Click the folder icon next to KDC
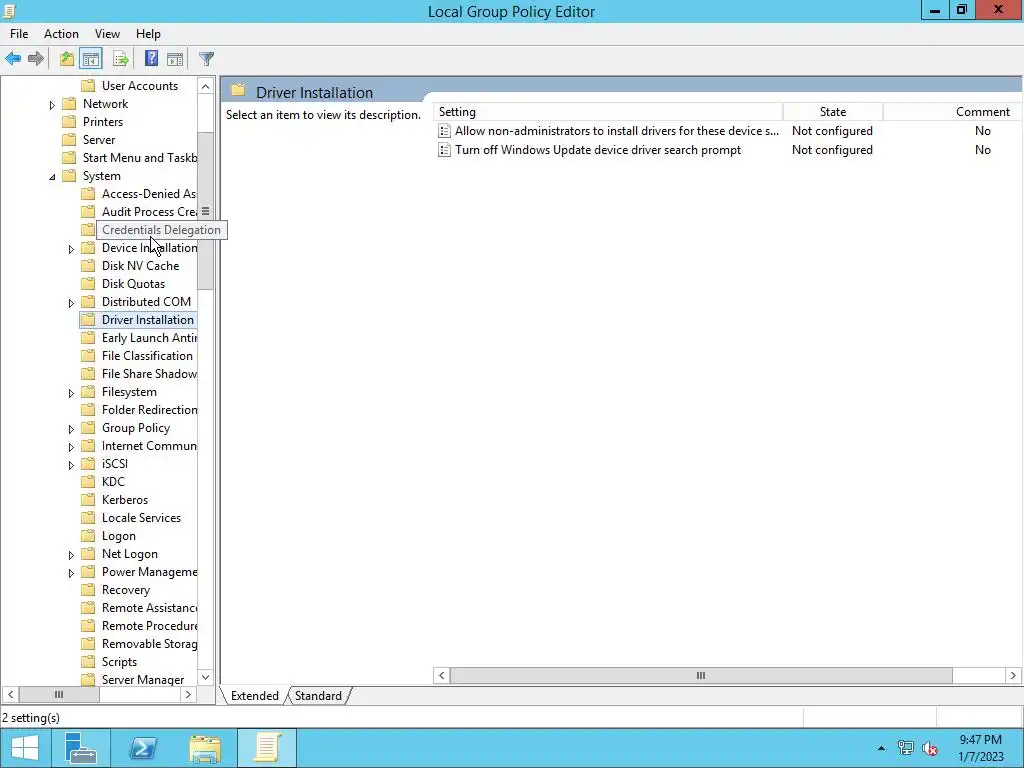 click(x=88, y=482)
